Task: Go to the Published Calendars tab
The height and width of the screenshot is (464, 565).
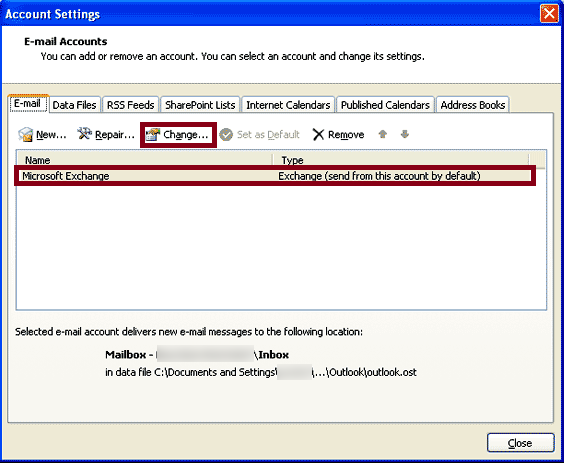Action: [x=385, y=105]
